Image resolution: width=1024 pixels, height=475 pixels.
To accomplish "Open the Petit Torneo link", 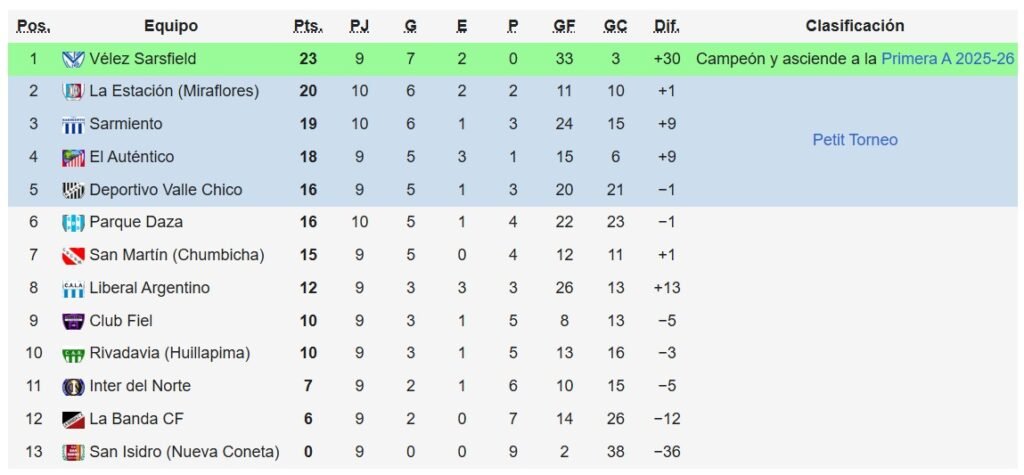I will [x=855, y=140].
